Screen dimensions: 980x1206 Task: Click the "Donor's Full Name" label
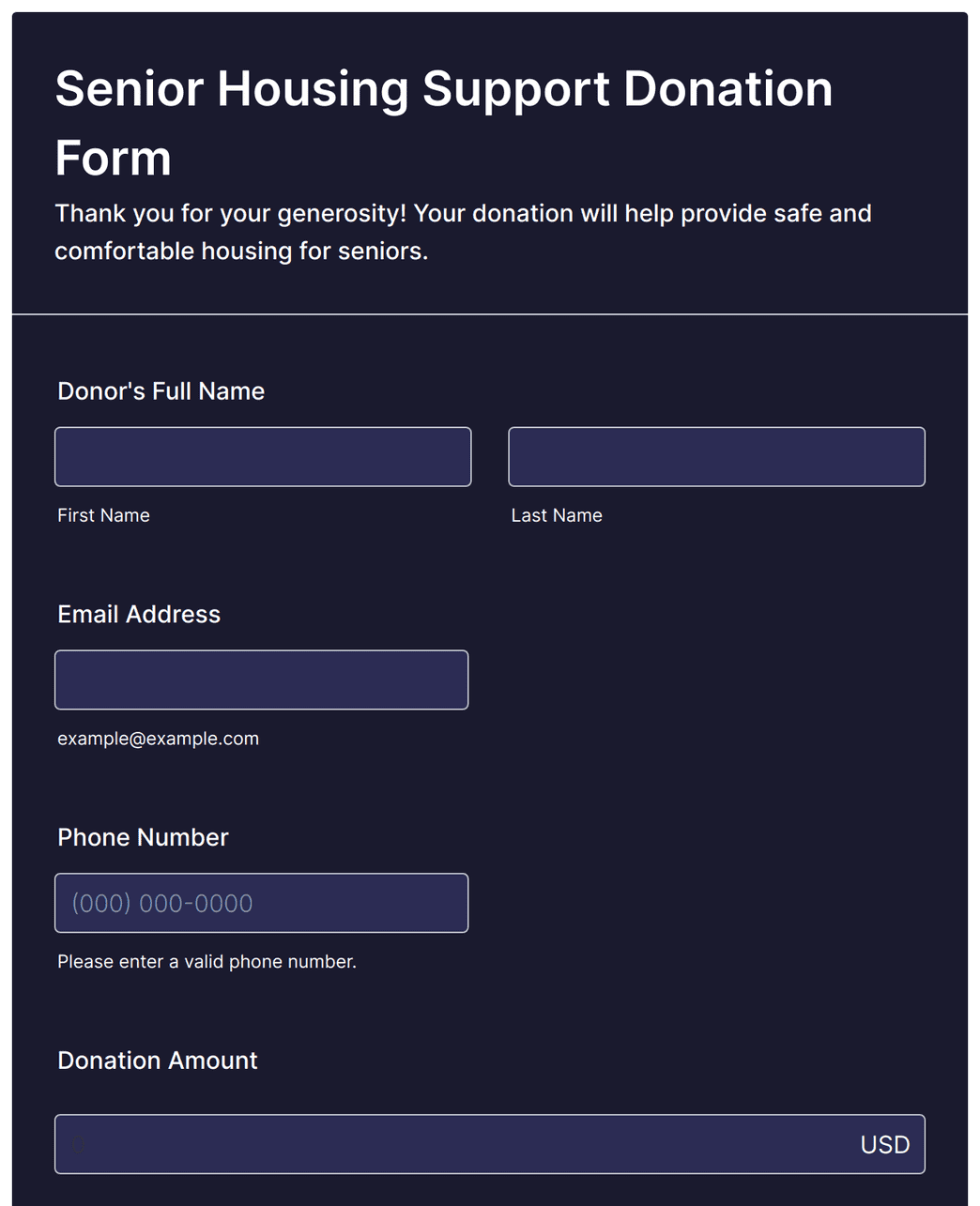tap(161, 391)
